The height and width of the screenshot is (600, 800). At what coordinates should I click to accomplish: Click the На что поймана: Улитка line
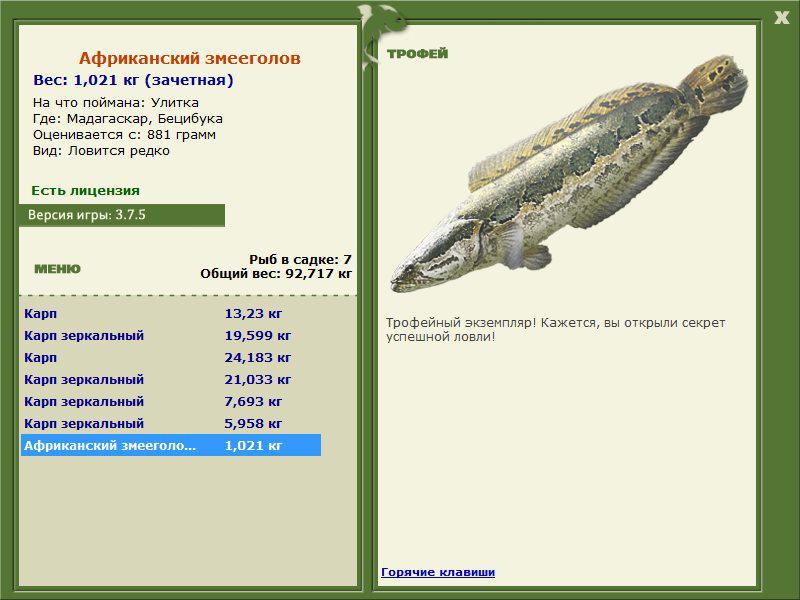click(x=116, y=103)
